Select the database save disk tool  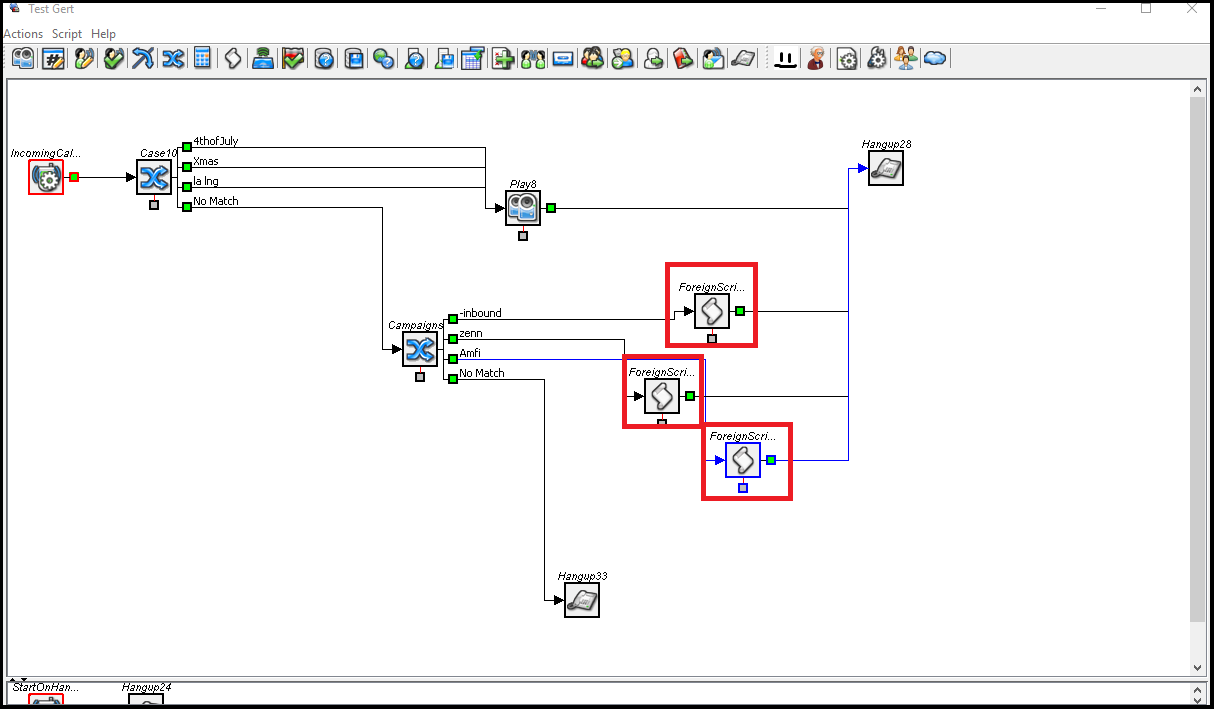pos(354,59)
